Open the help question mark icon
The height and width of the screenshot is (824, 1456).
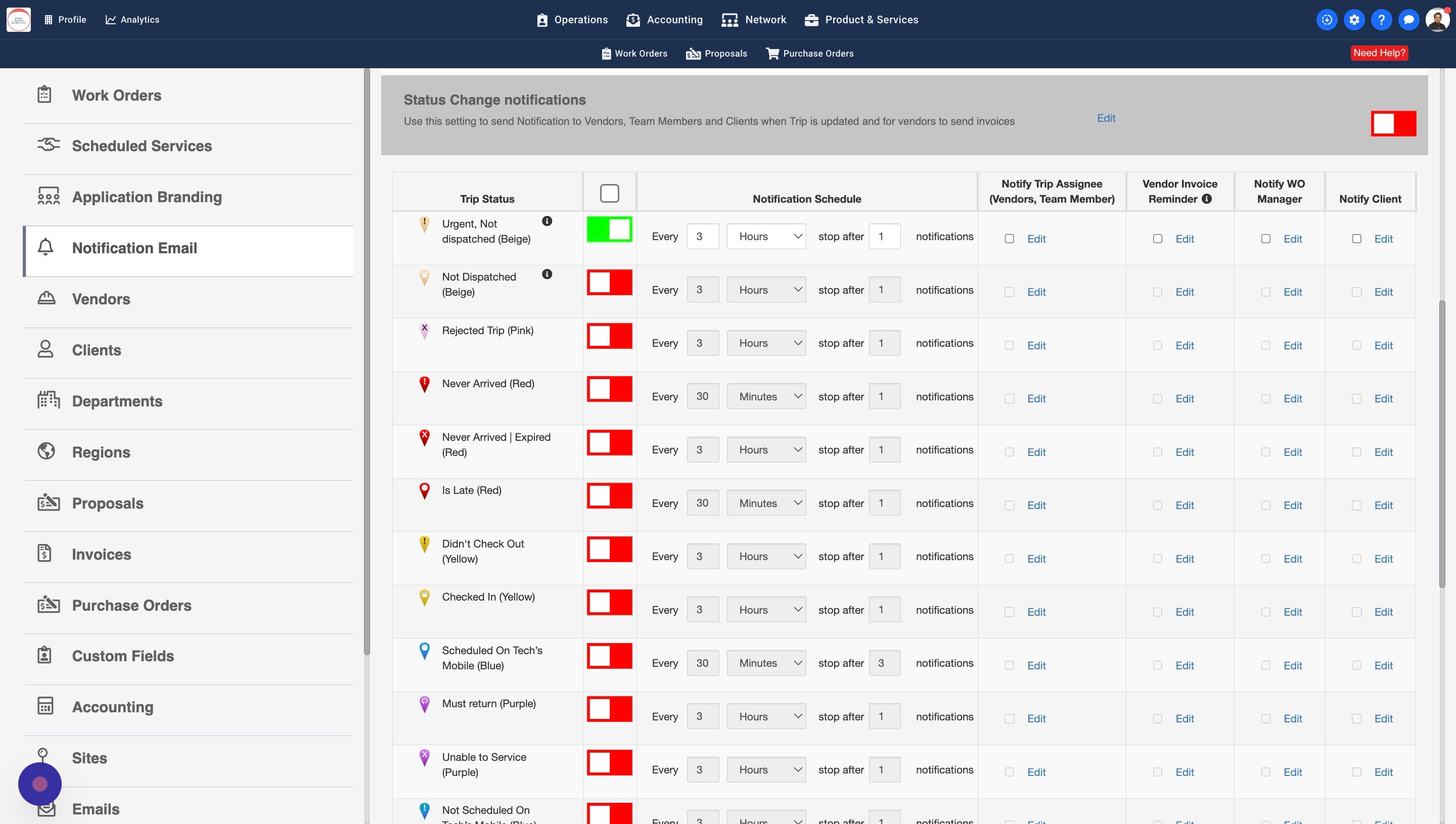click(1381, 20)
